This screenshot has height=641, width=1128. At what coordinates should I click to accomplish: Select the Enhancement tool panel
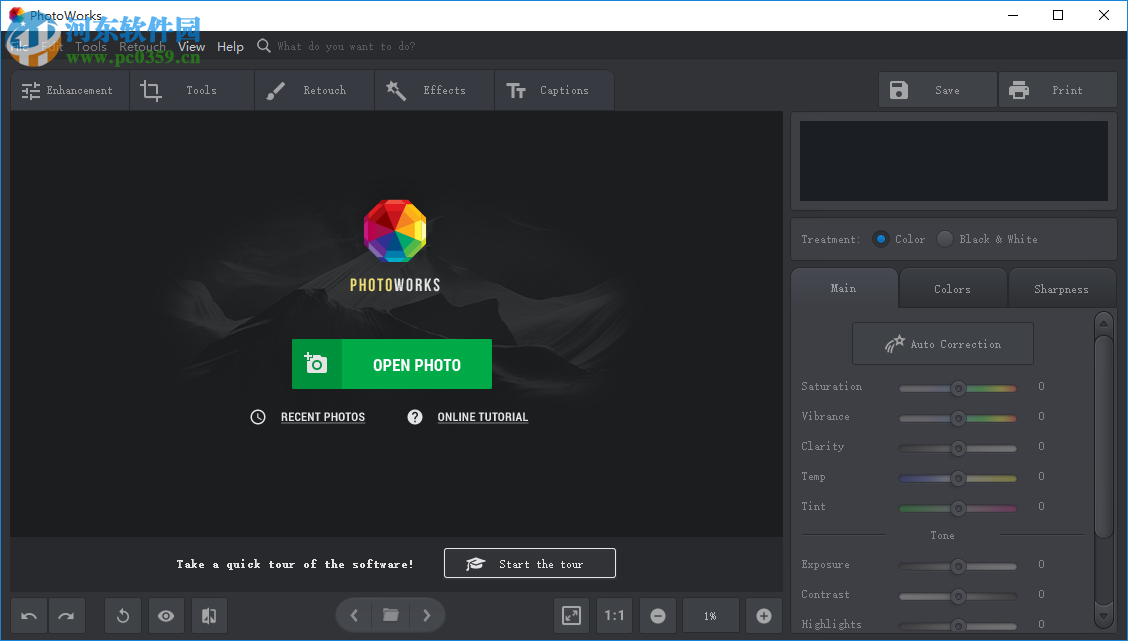click(x=69, y=90)
